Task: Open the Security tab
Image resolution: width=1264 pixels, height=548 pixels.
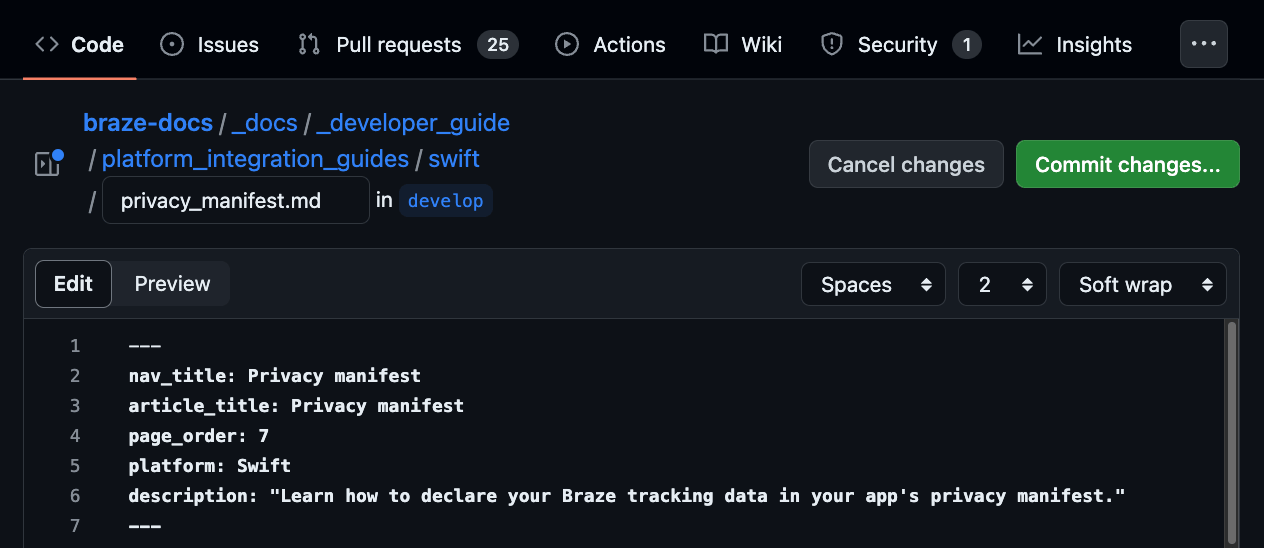Action: click(901, 44)
